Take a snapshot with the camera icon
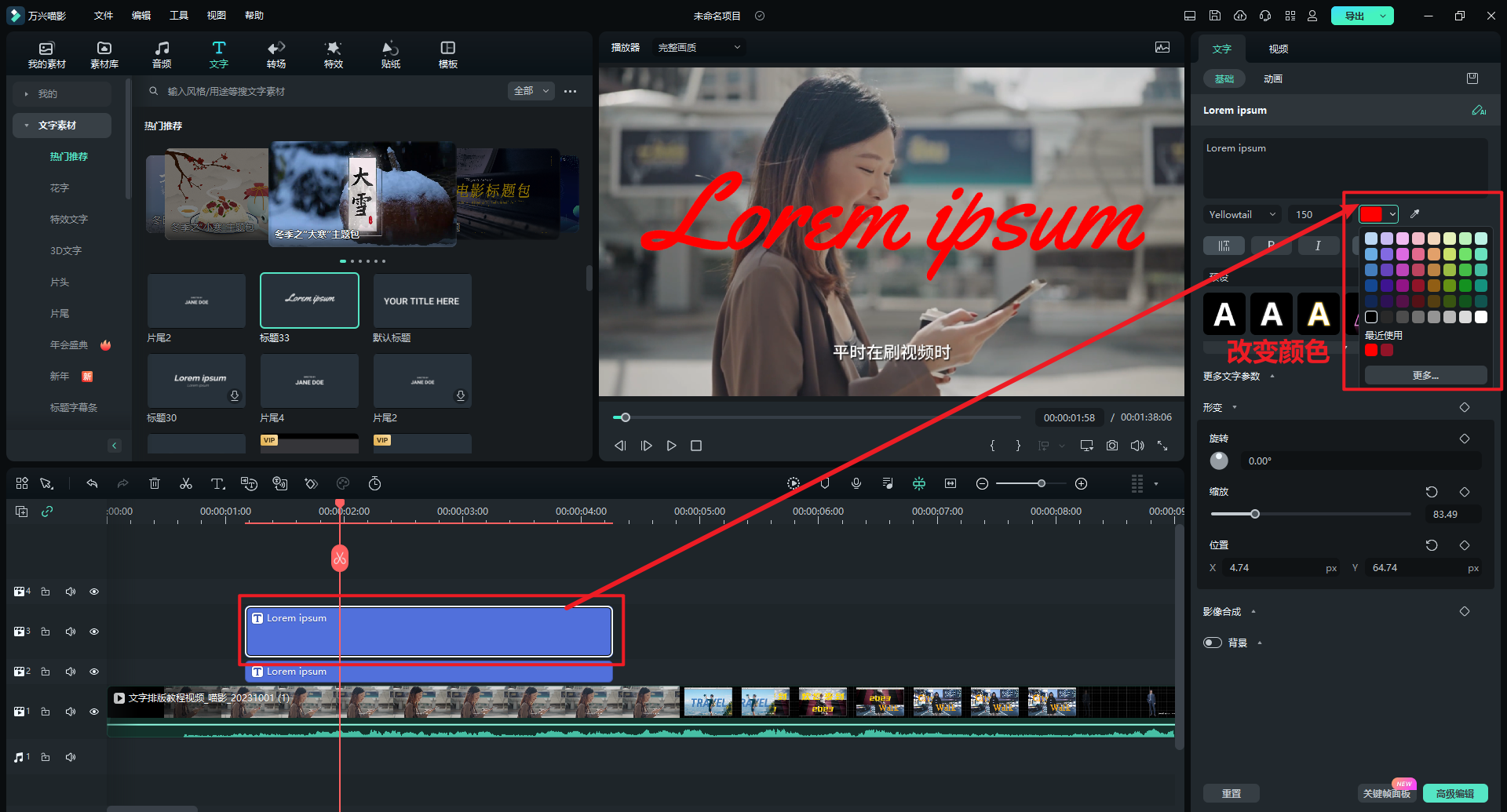The height and width of the screenshot is (812, 1507). (1112, 446)
